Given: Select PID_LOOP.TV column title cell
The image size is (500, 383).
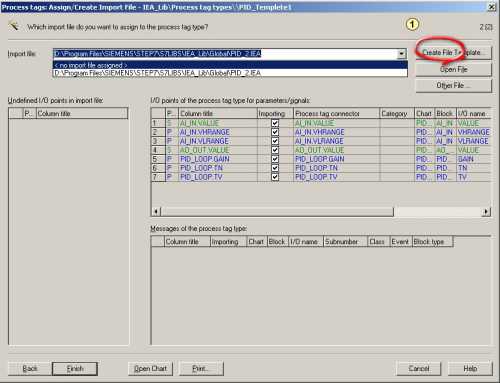Looking at the screenshot, I should (218, 177).
